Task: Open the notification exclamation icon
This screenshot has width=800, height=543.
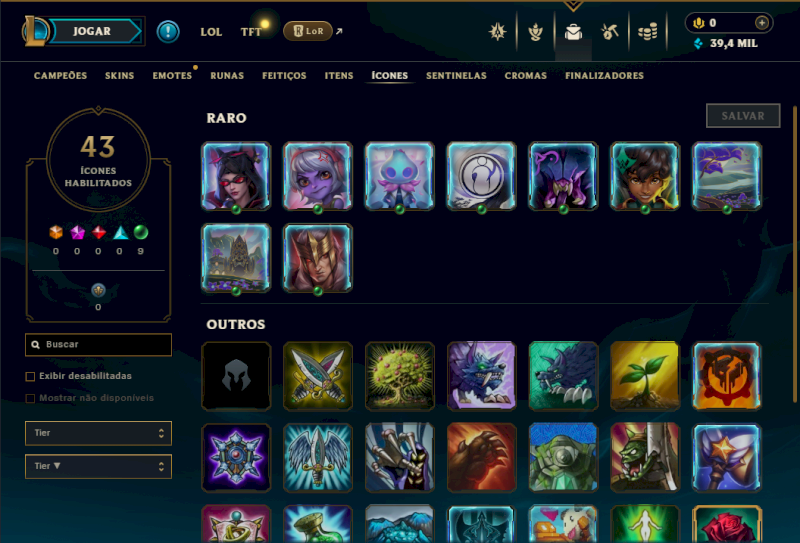Action: tap(168, 32)
